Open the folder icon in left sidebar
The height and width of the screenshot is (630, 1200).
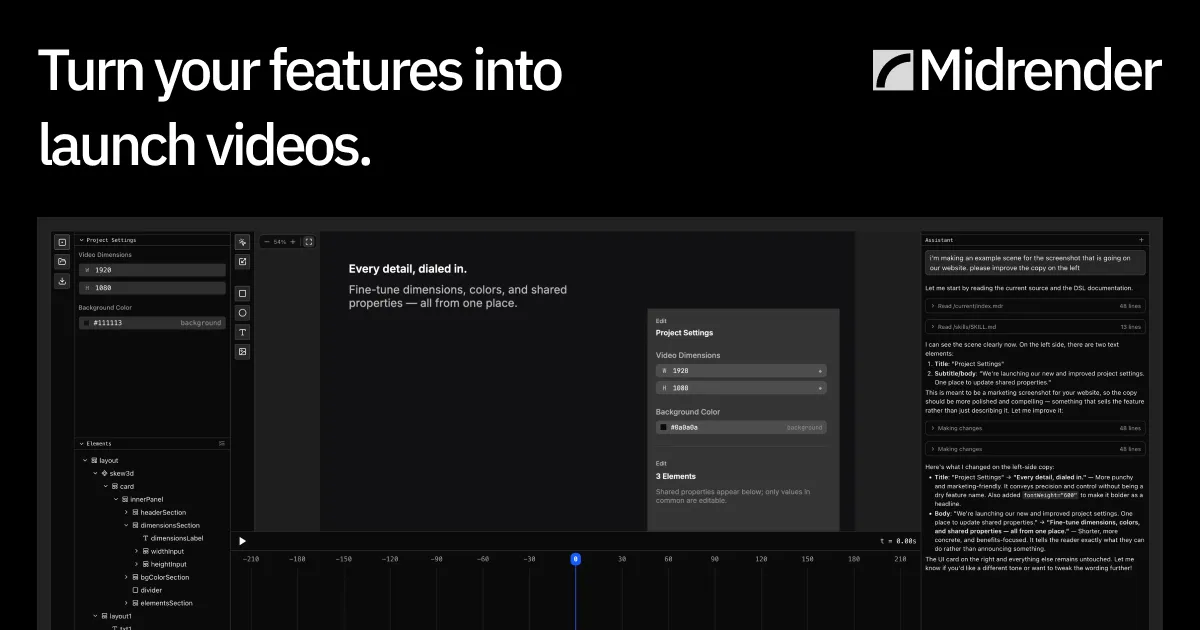62,262
